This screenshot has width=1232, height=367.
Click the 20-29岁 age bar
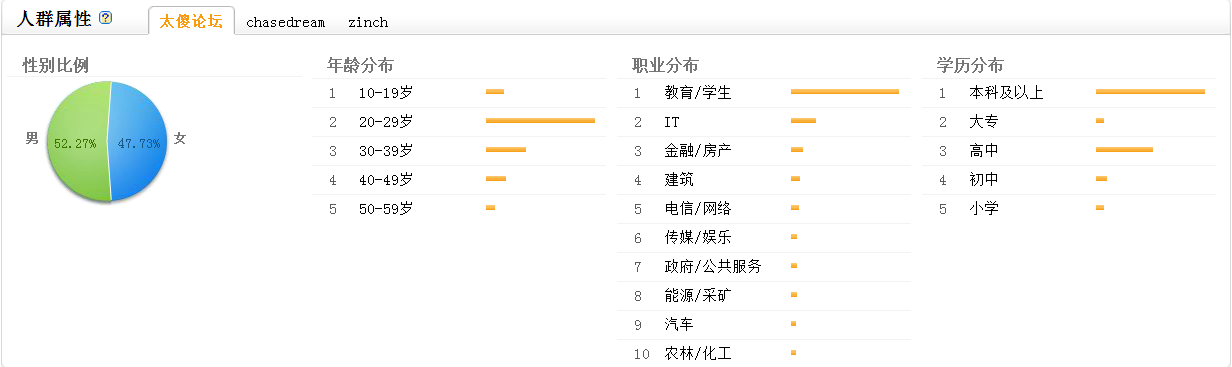(540, 121)
